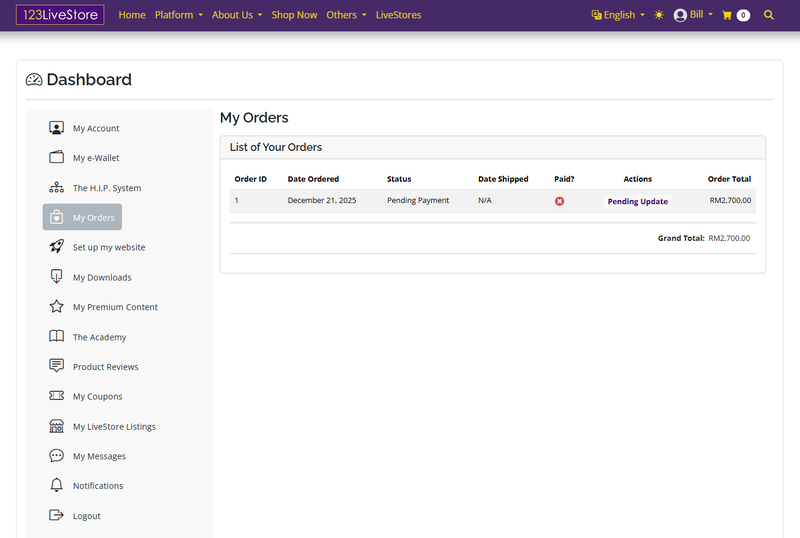Toggle the sun light/dark theme icon

click(x=658, y=15)
